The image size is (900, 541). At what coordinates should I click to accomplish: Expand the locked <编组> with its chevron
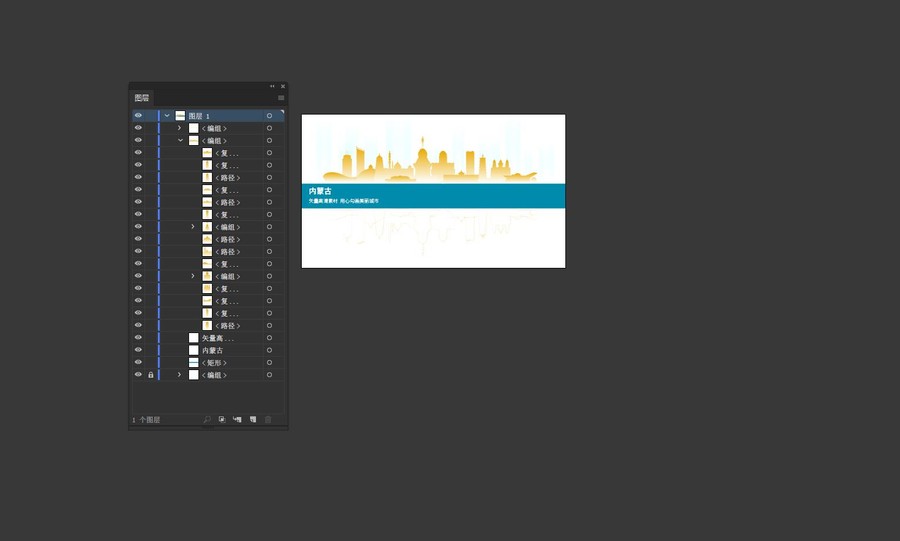[x=179, y=375]
